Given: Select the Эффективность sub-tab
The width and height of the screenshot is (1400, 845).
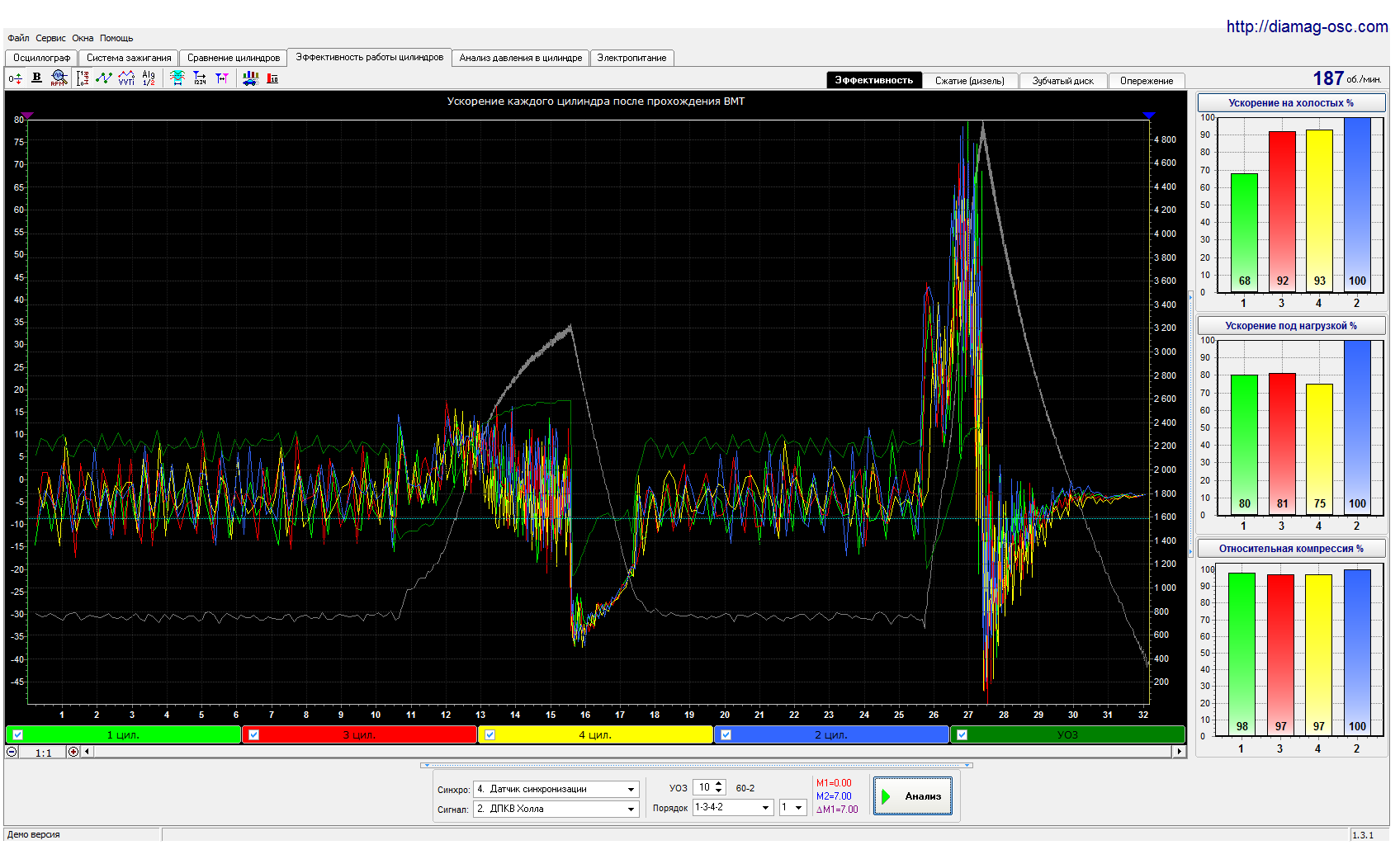Looking at the screenshot, I should point(874,80).
